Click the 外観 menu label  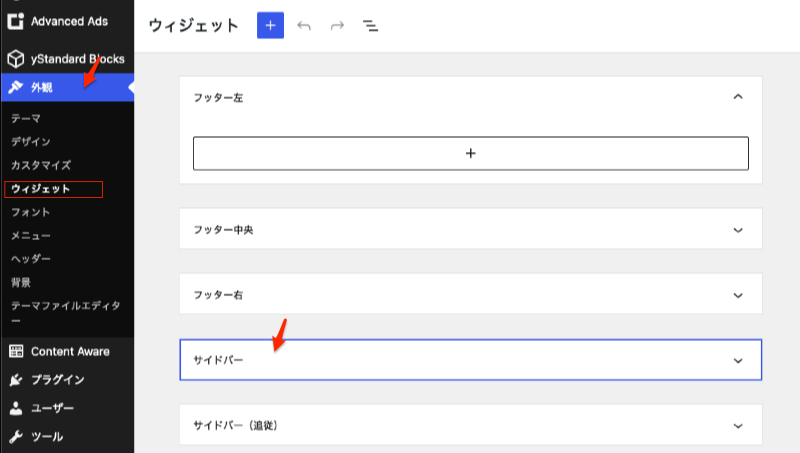click(x=41, y=87)
